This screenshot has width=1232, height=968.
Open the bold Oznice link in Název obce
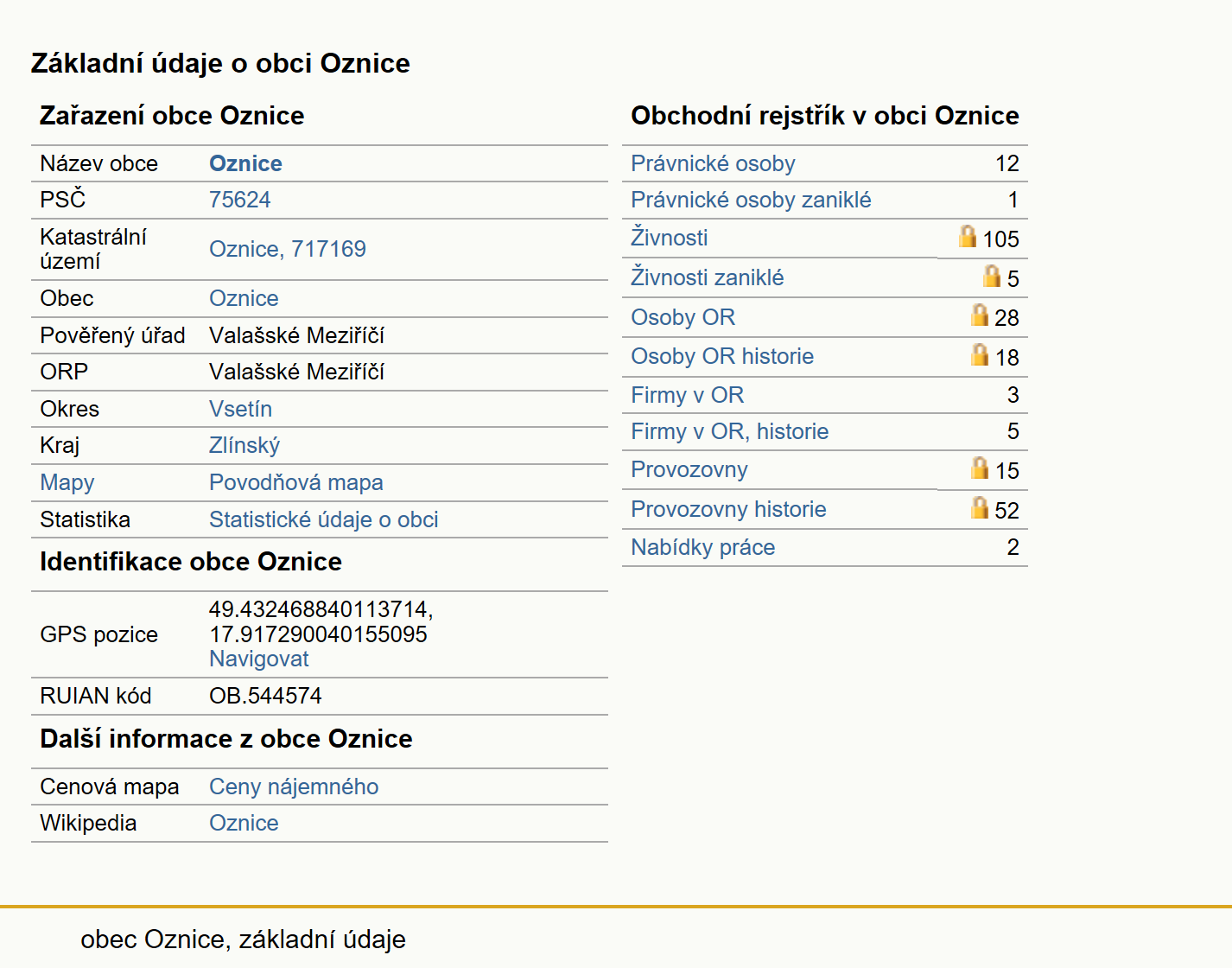[x=245, y=163]
